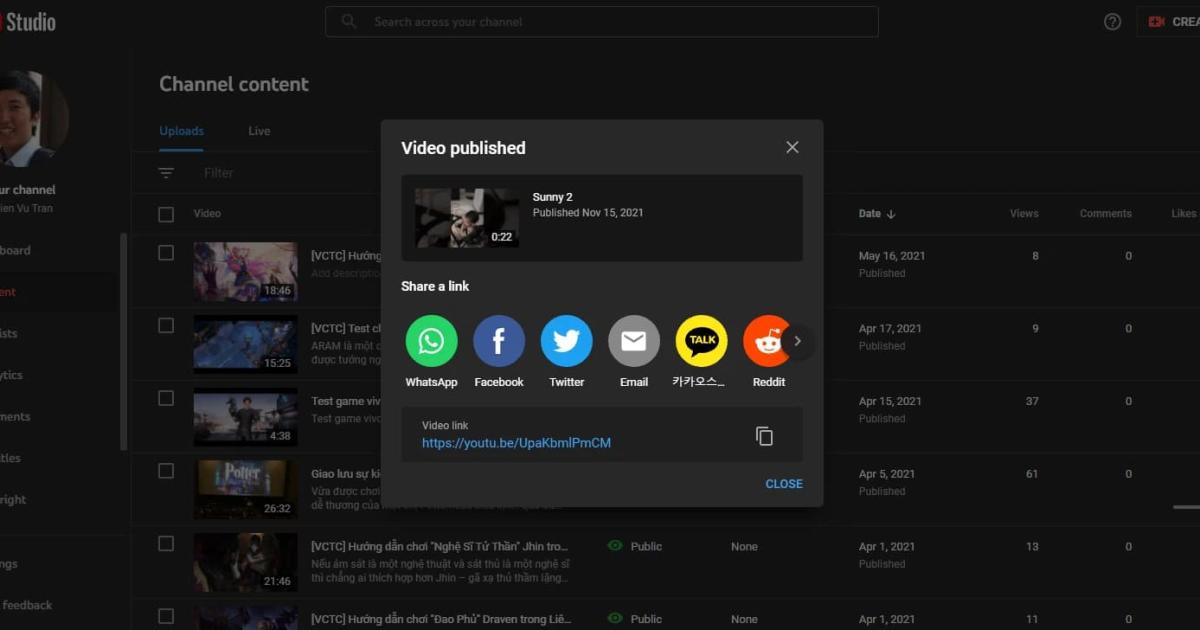Switch to the Live tab

(258, 130)
